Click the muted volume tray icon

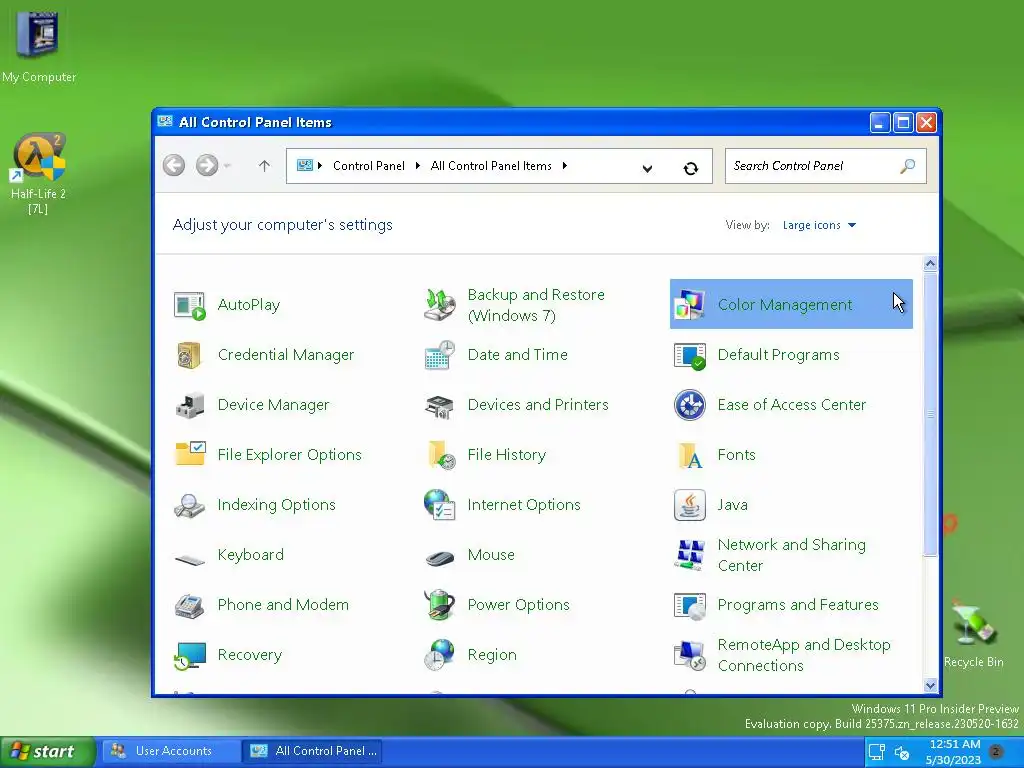[902, 754]
